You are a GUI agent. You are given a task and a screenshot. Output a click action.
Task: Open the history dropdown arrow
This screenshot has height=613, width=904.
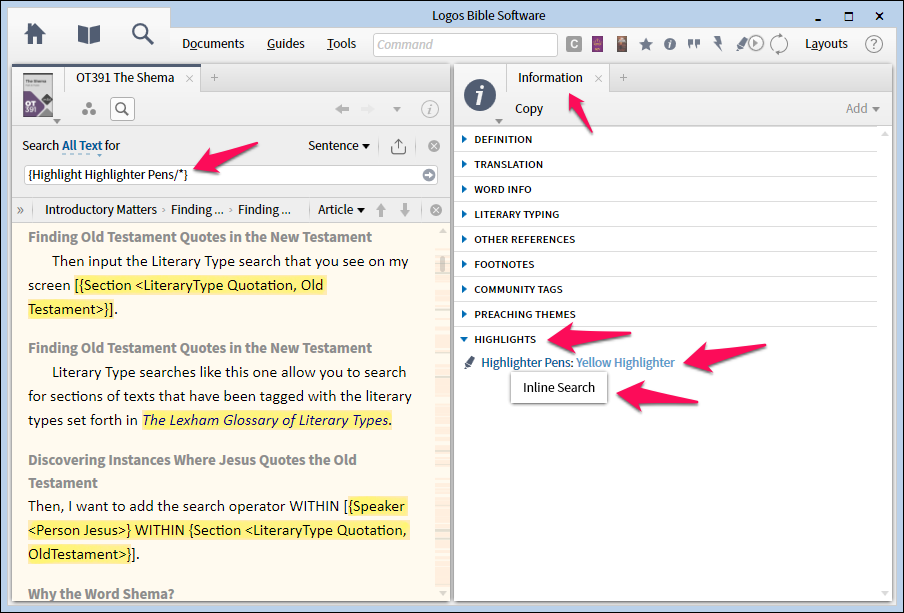click(x=397, y=109)
